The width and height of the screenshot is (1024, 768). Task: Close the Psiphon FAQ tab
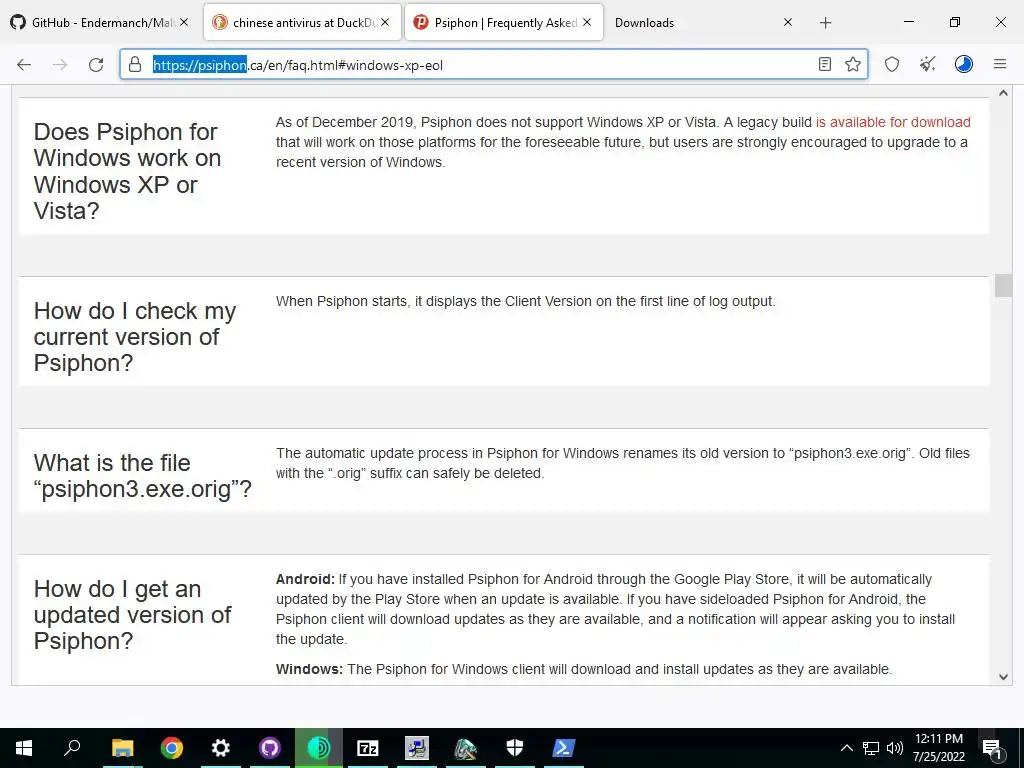[587, 22]
